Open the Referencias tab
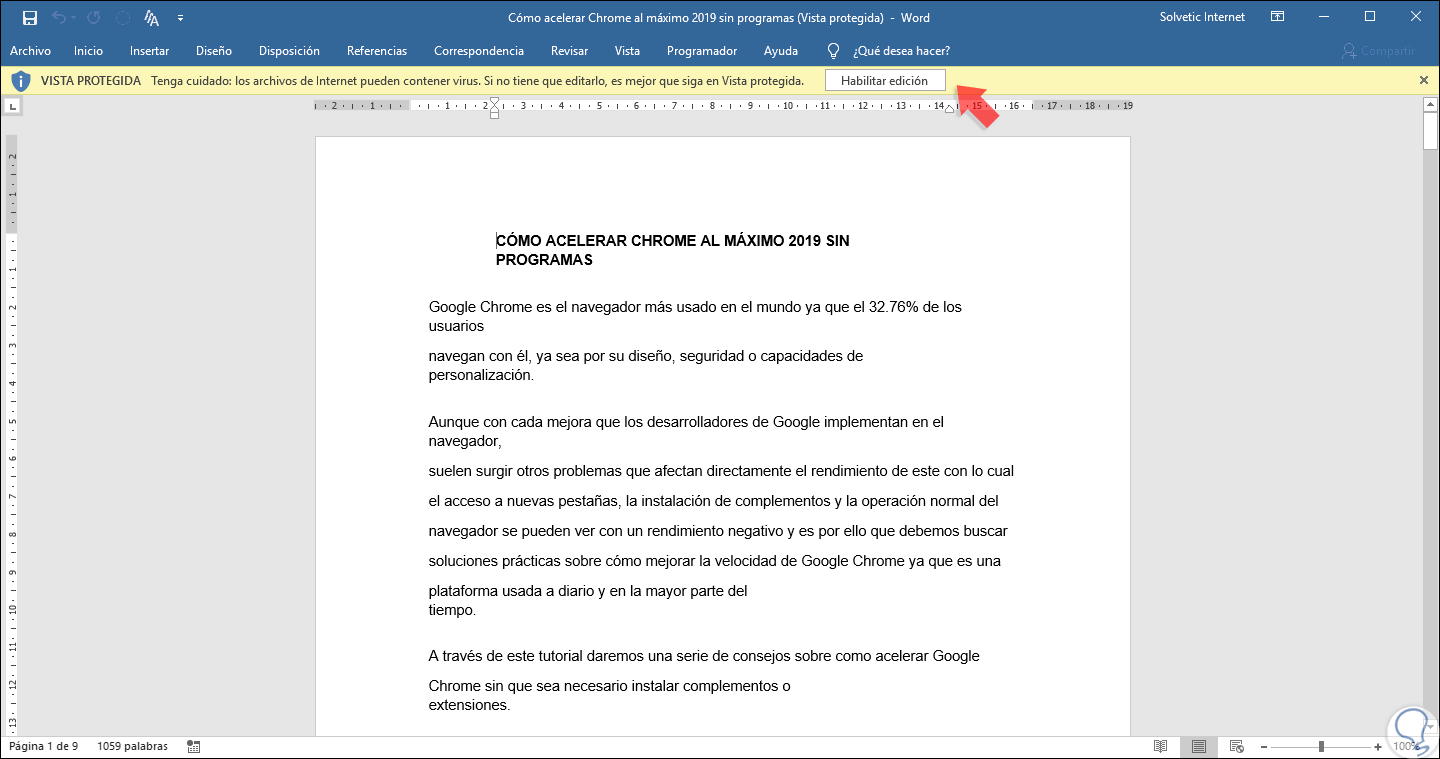The width and height of the screenshot is (1440, 759). click(x=377, y=51)
